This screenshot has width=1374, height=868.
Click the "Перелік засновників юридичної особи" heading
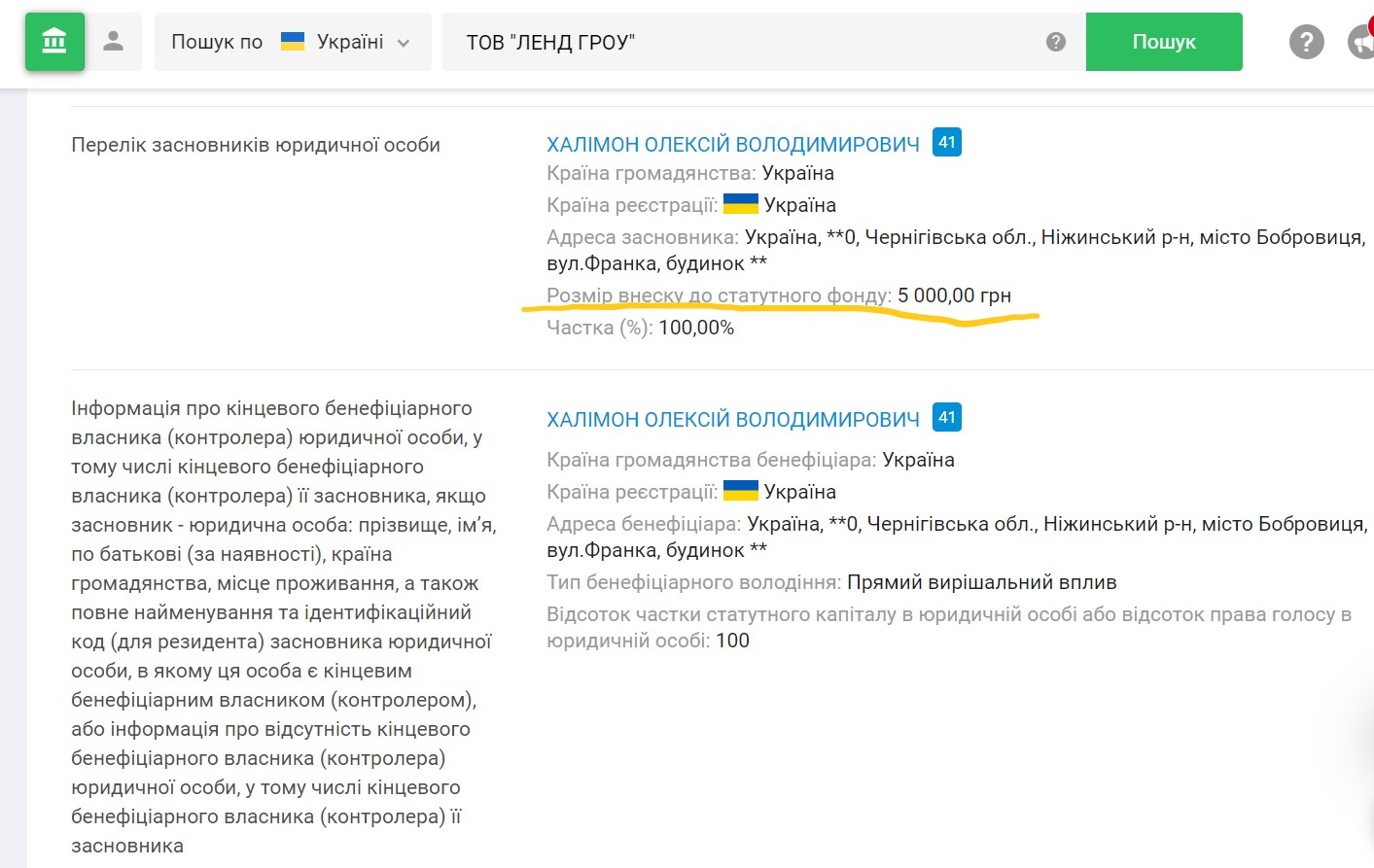256,145
